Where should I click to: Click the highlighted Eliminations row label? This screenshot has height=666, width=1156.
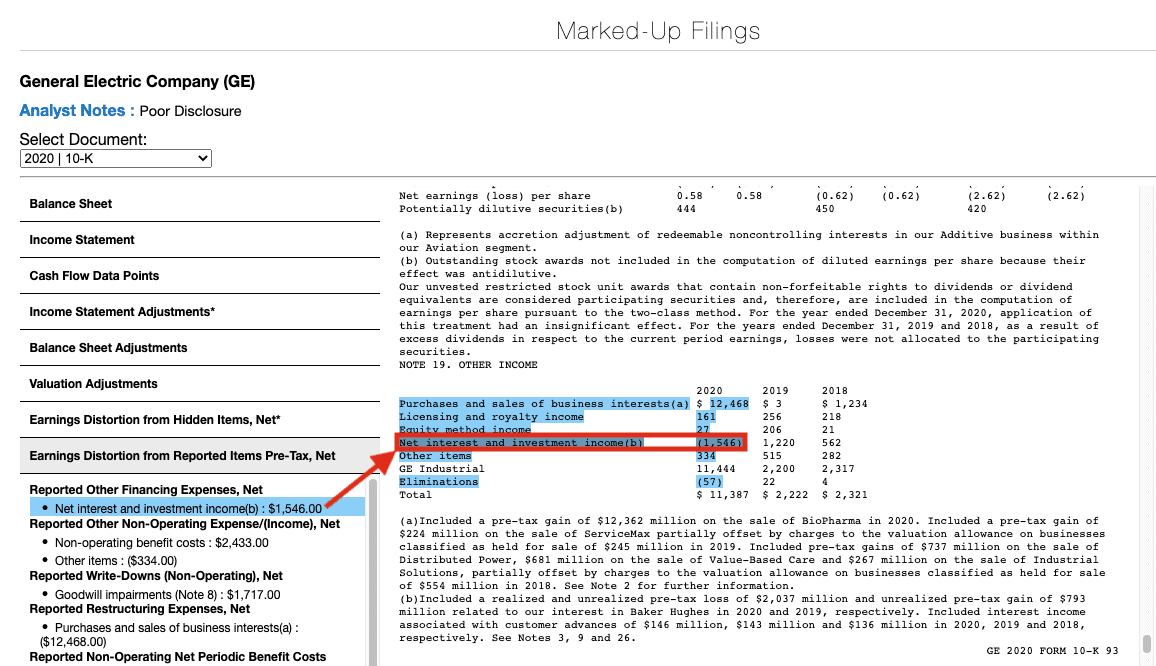coord(439,482)
